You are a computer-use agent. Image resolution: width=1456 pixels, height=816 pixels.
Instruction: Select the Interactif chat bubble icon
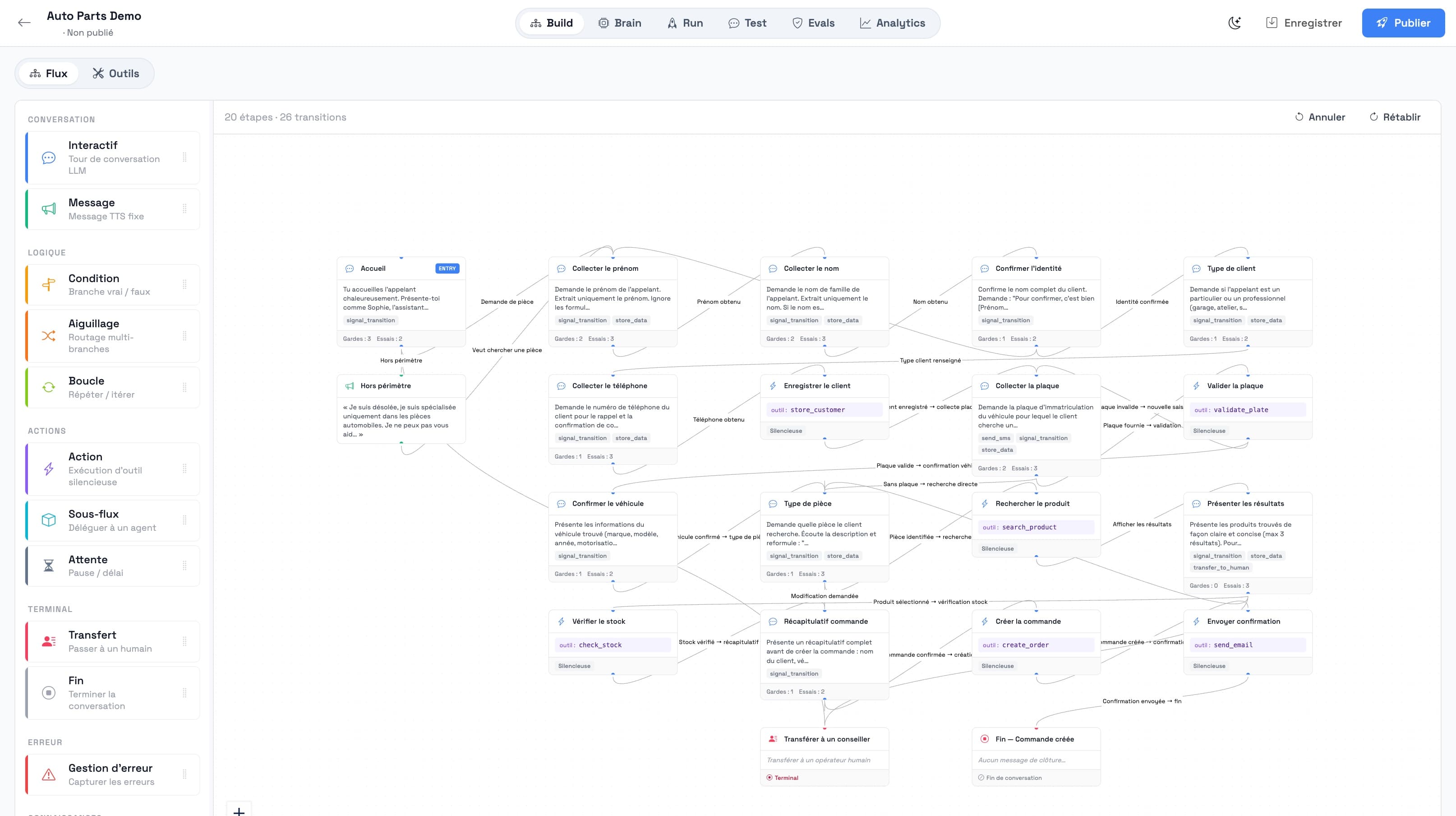pos(49,158)
